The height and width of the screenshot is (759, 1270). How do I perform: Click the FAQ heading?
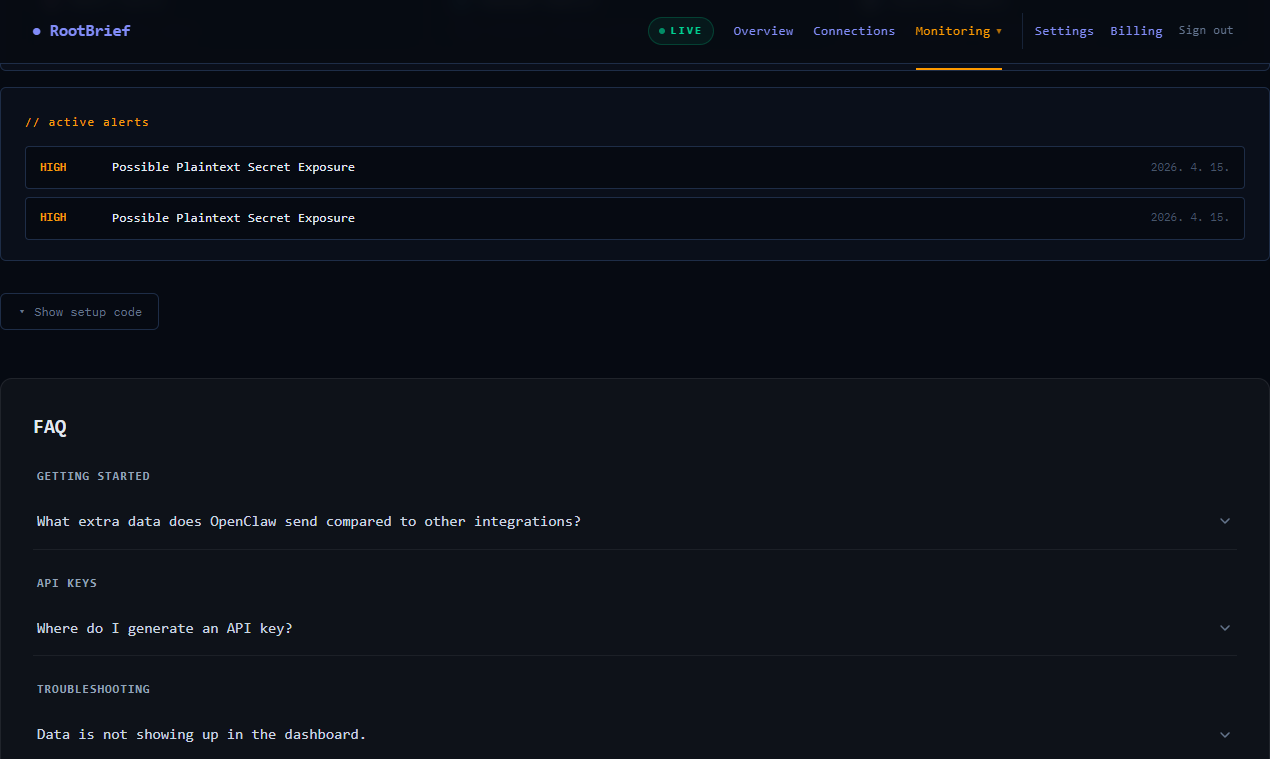pyautogui.click(x=50, y=427)
